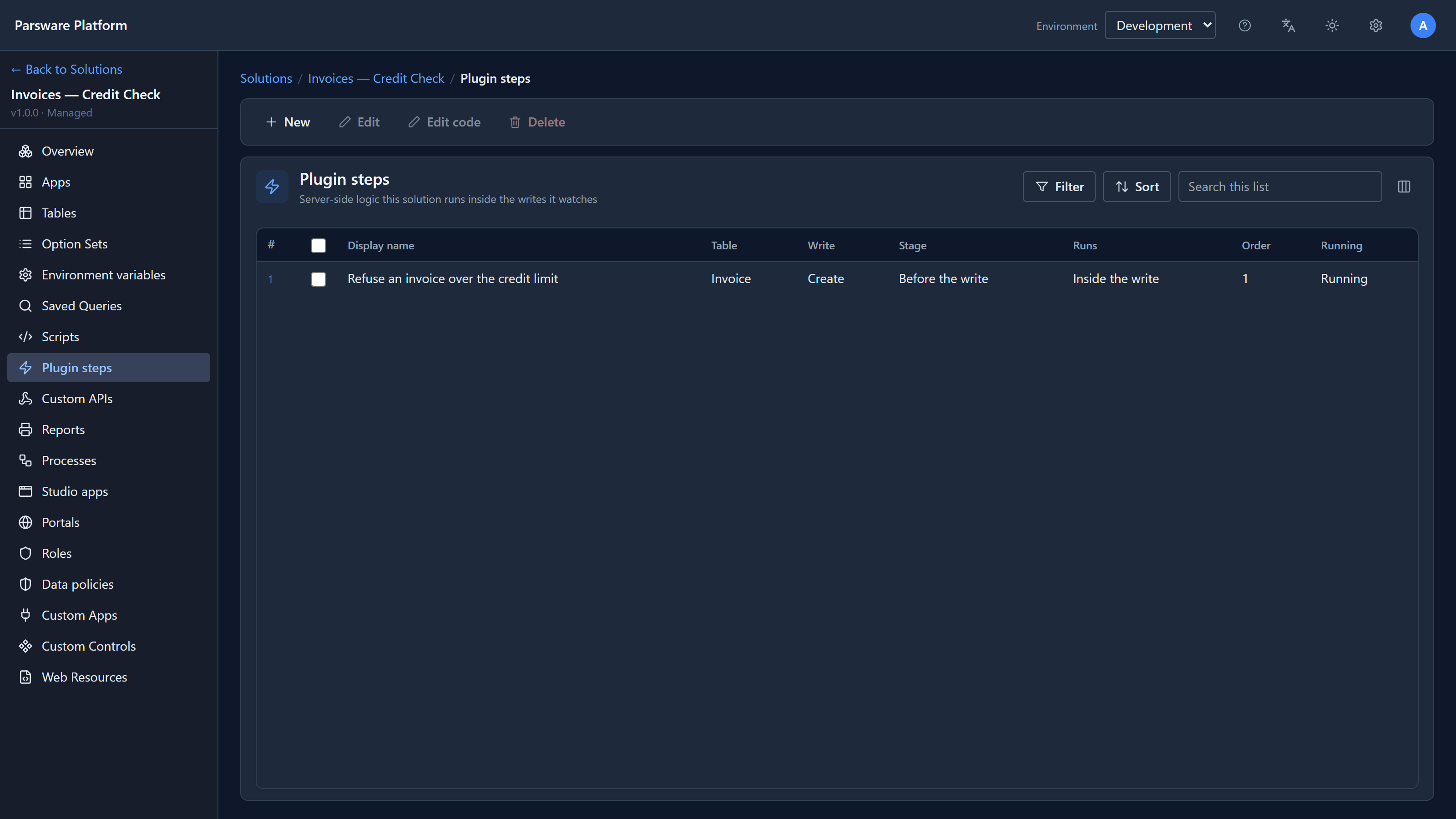Open the help icon in header

point(1244,25)
